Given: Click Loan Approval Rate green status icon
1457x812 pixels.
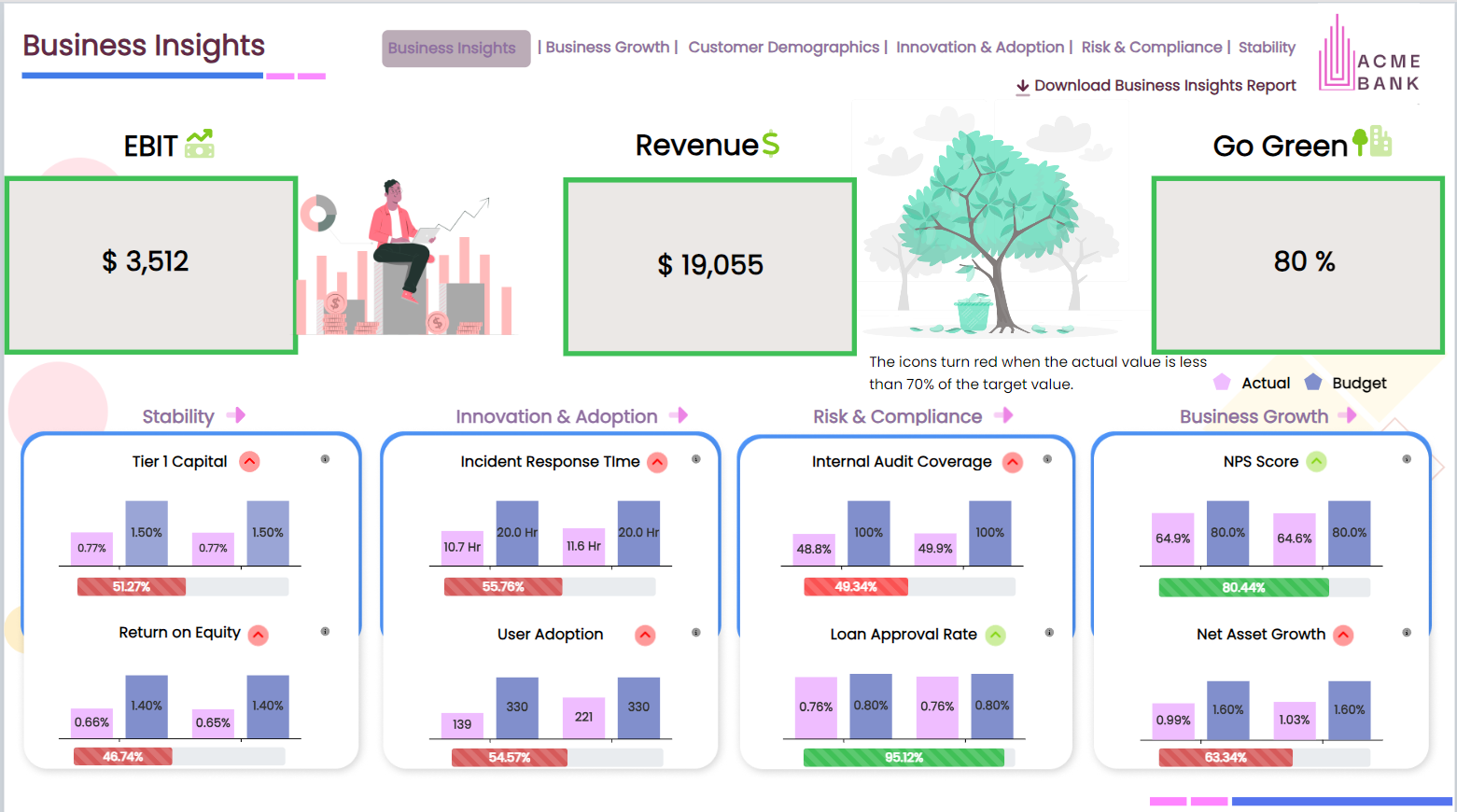Looking at the screenshot, I should [996, 636].
